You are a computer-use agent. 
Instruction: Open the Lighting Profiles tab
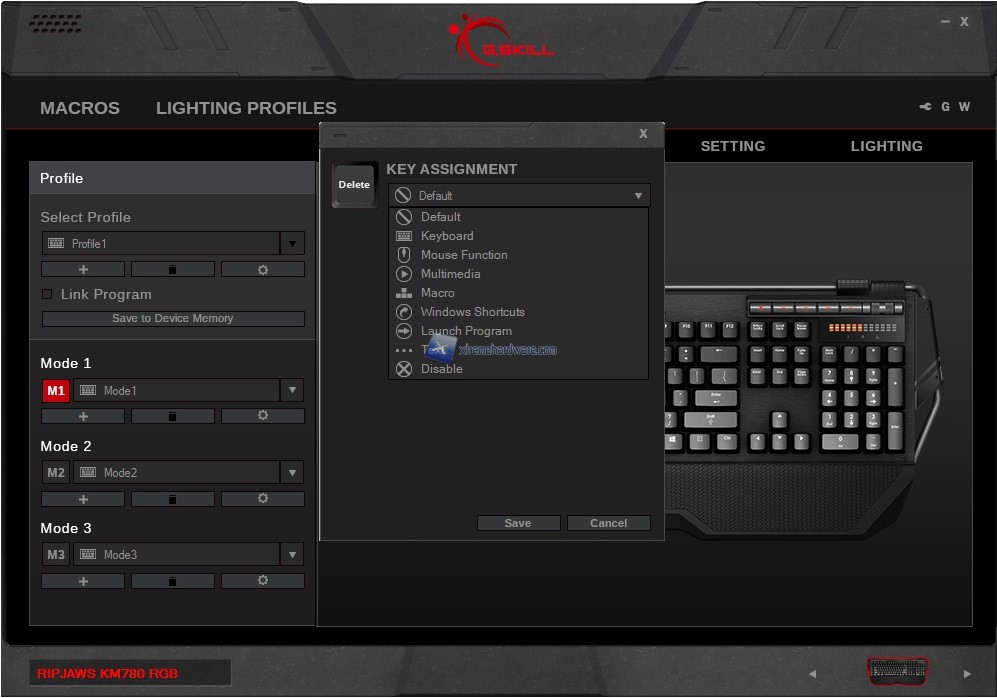click(x=246, y=108)
